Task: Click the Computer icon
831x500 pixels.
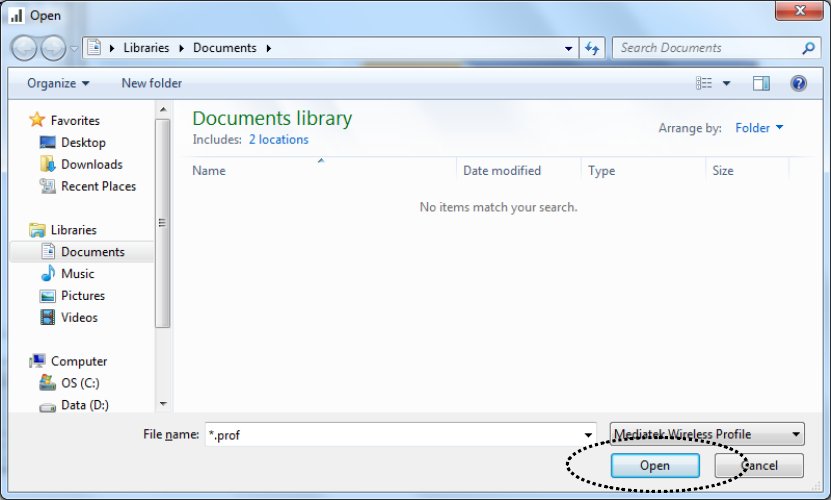Action: pyautogui.click(x=37, y=361)
